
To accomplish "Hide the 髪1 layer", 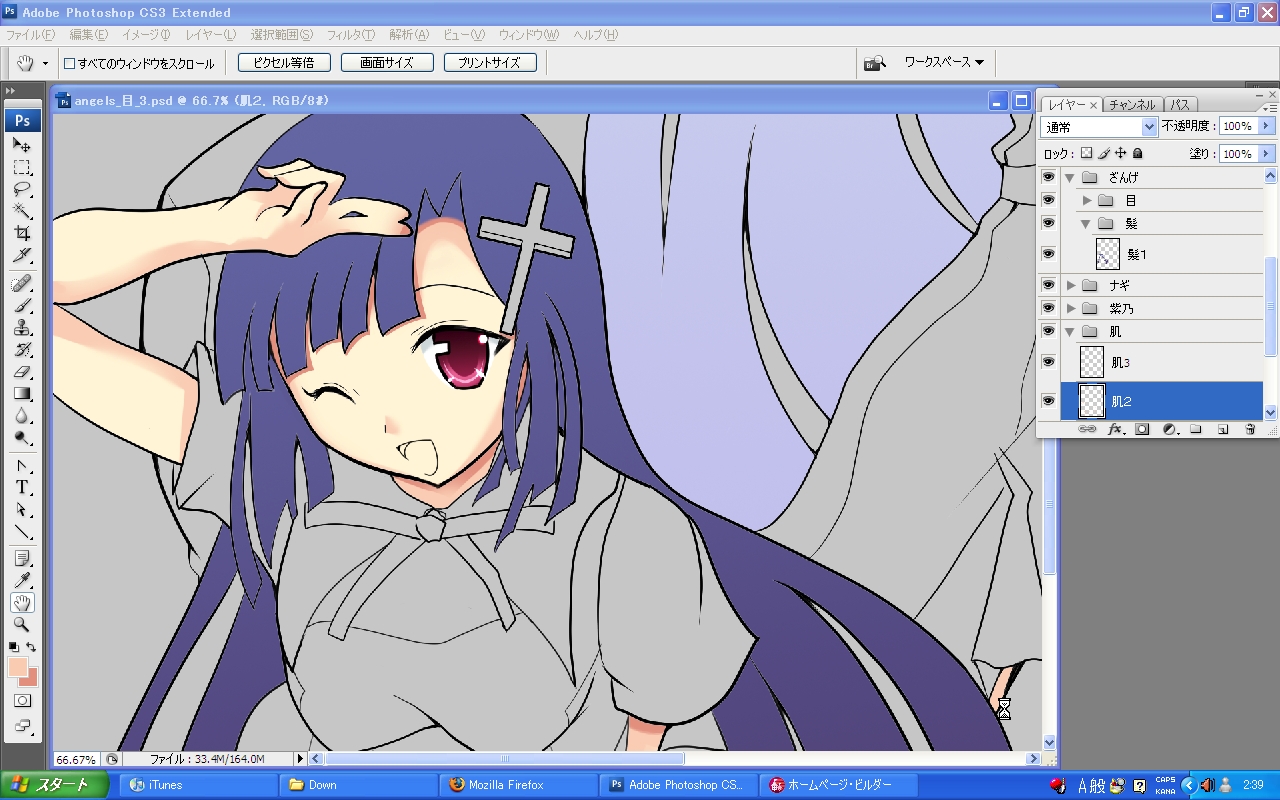I will point(1048,254).
